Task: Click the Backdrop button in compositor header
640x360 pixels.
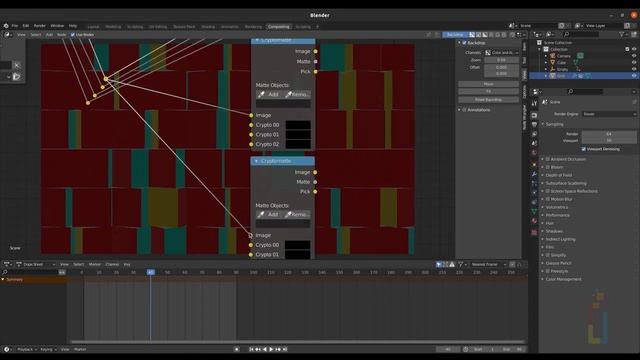Action: pos(455,35)
